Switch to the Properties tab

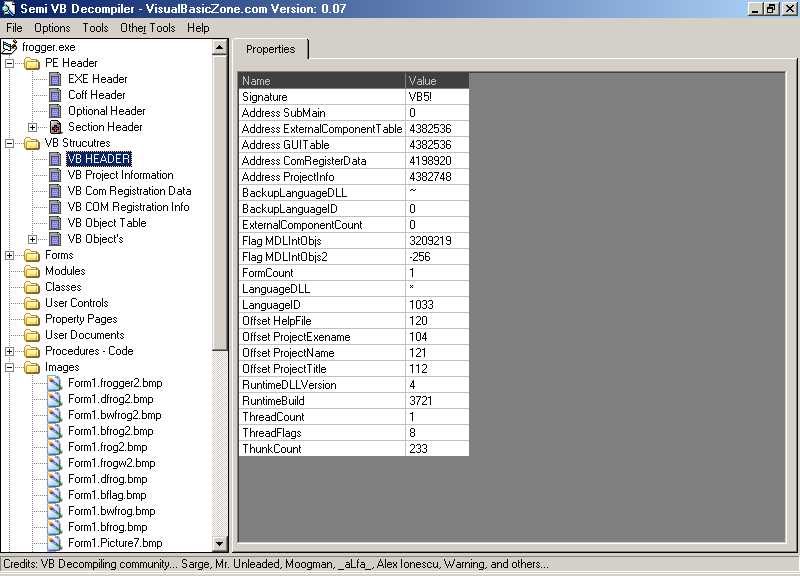(x=271, y=48)
